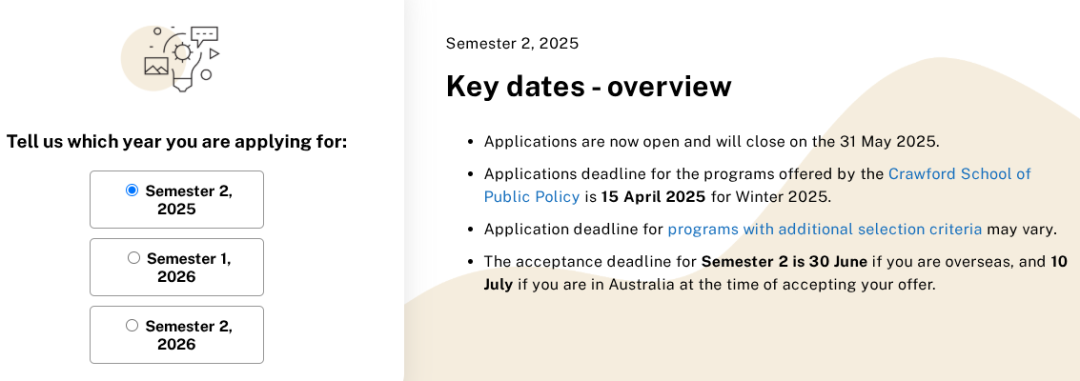Click the Key dates - overview heading
This screenshot has width=1080, height=381.
pyautogui.click(x=589, y=87)
